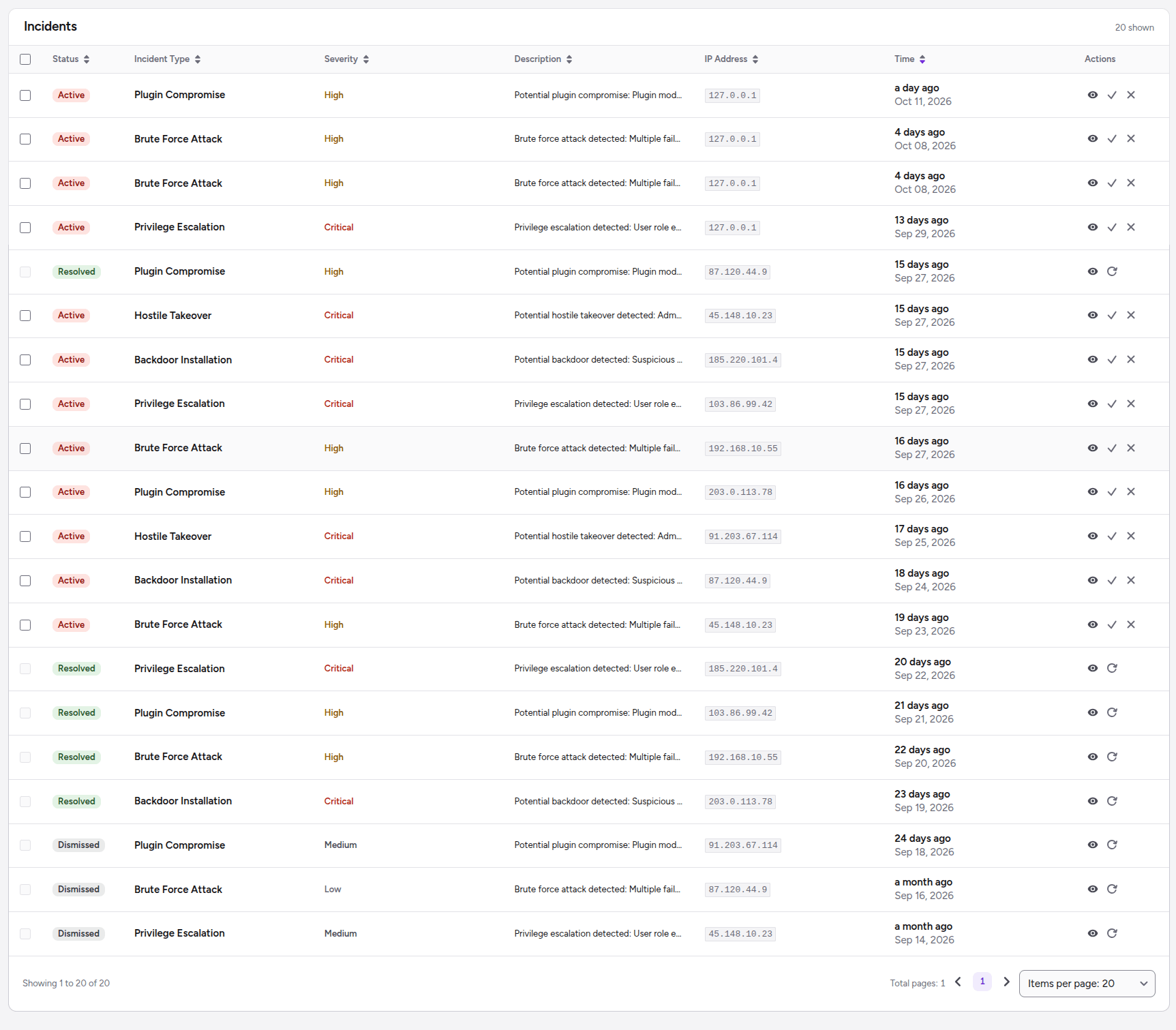Dismiss the Brute Force Attack from 192.168.10.55
The height and width of the screenshot is (1030, 1176).
tap(1131, 448)
